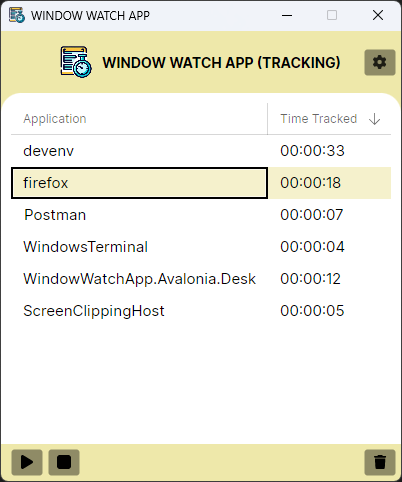Click the WINDOW WATCH APP (TRACKING) heading
This screenshot has width=402, height=482.
click(x=221, y=62)
